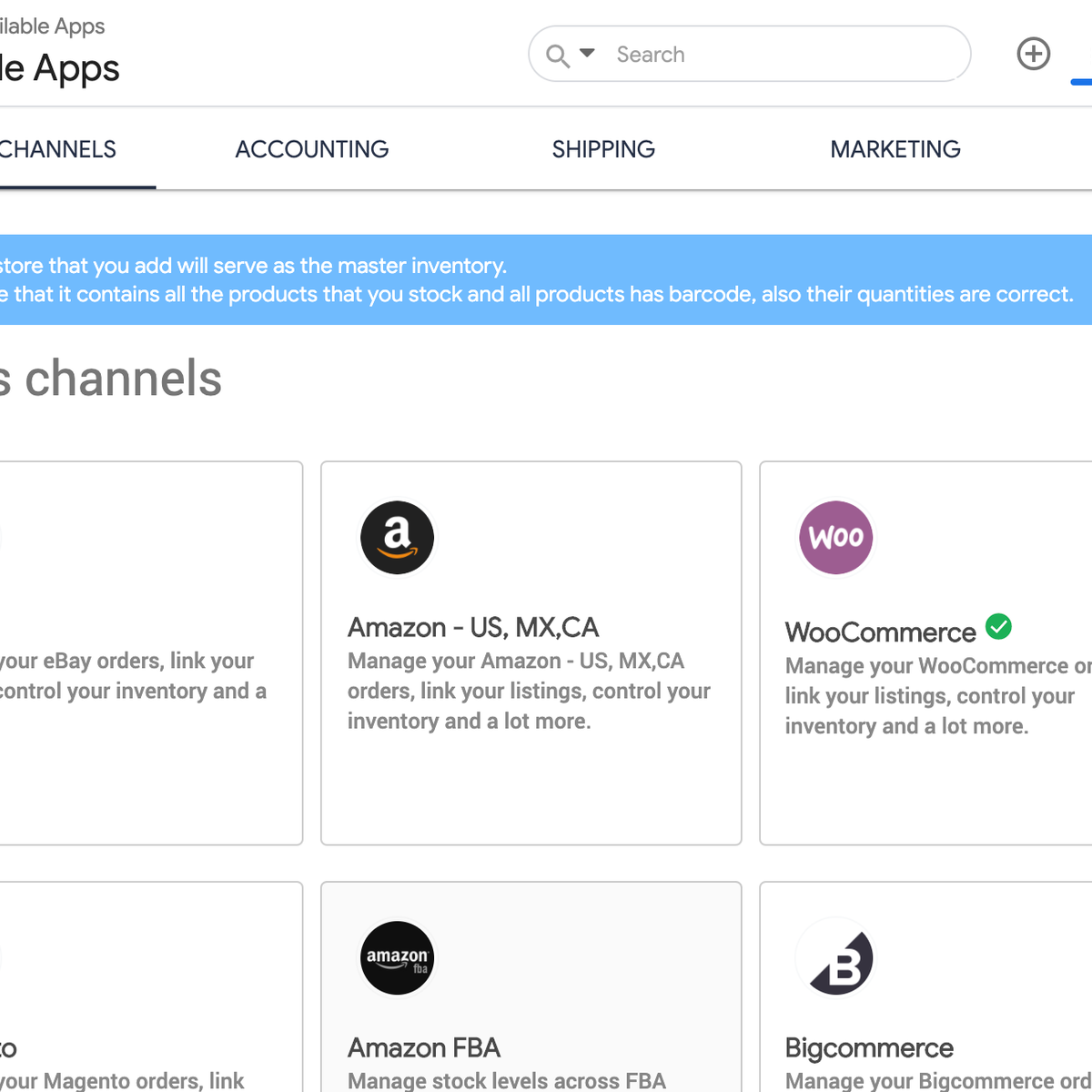Viewport: 1092px width, 1092px height.
Task: Open the Bigcommerce app title
Action: [x=869, y=1047]
